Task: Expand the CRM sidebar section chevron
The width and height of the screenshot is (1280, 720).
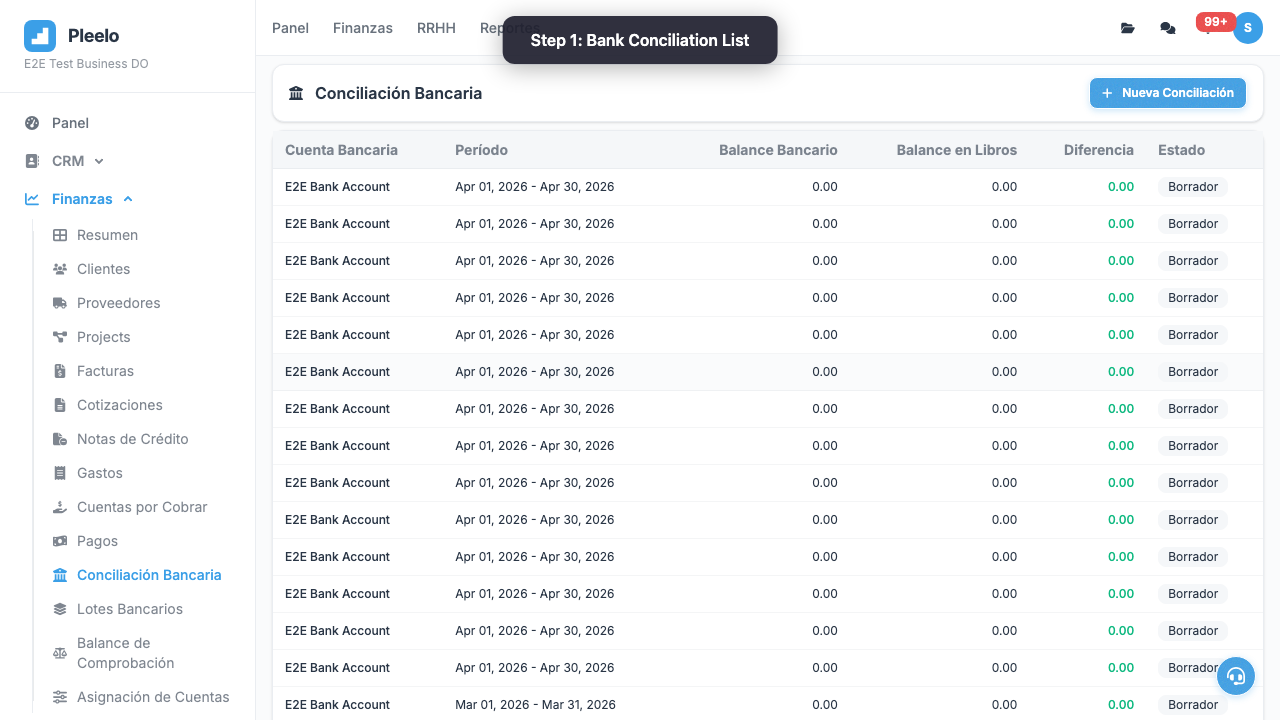Action: pyautogui.click(x=99, y=161)
